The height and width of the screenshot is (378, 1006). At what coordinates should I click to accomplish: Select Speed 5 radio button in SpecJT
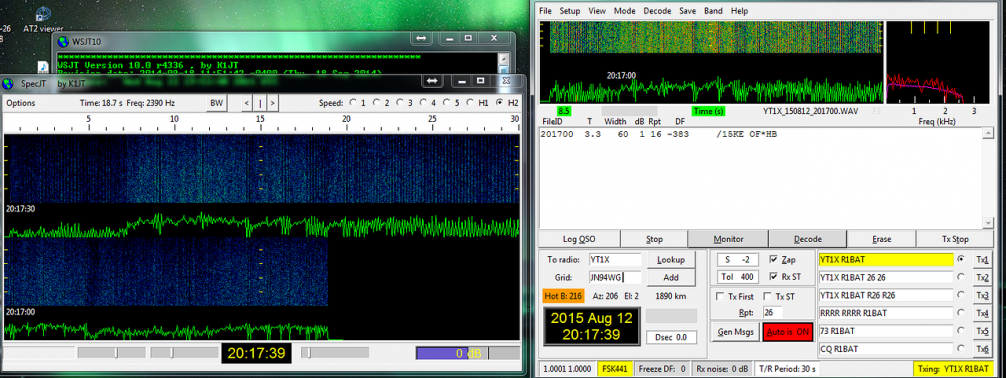click(x=448, y=103)
